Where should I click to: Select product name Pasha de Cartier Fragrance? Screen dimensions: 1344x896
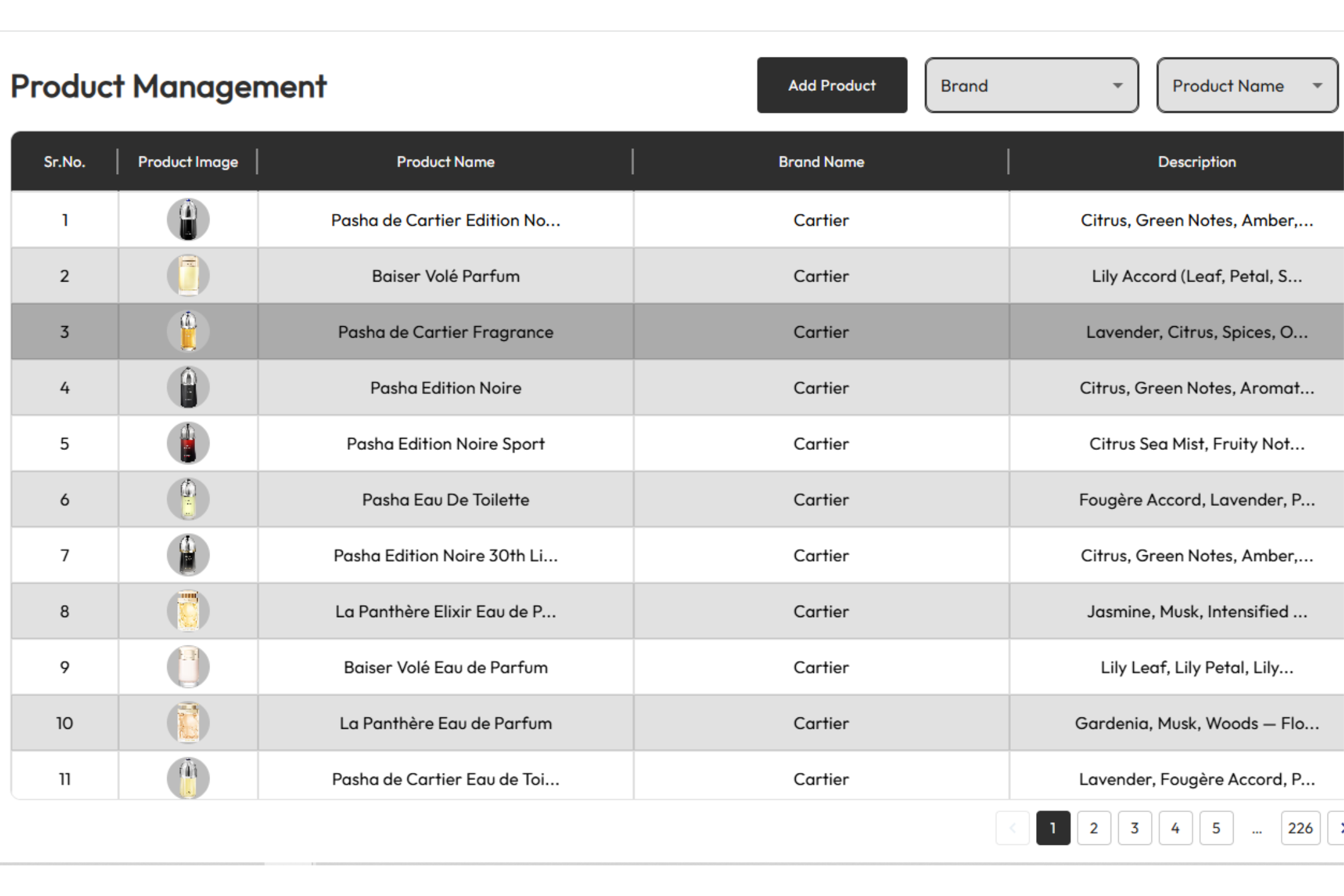tap(445, 332)
